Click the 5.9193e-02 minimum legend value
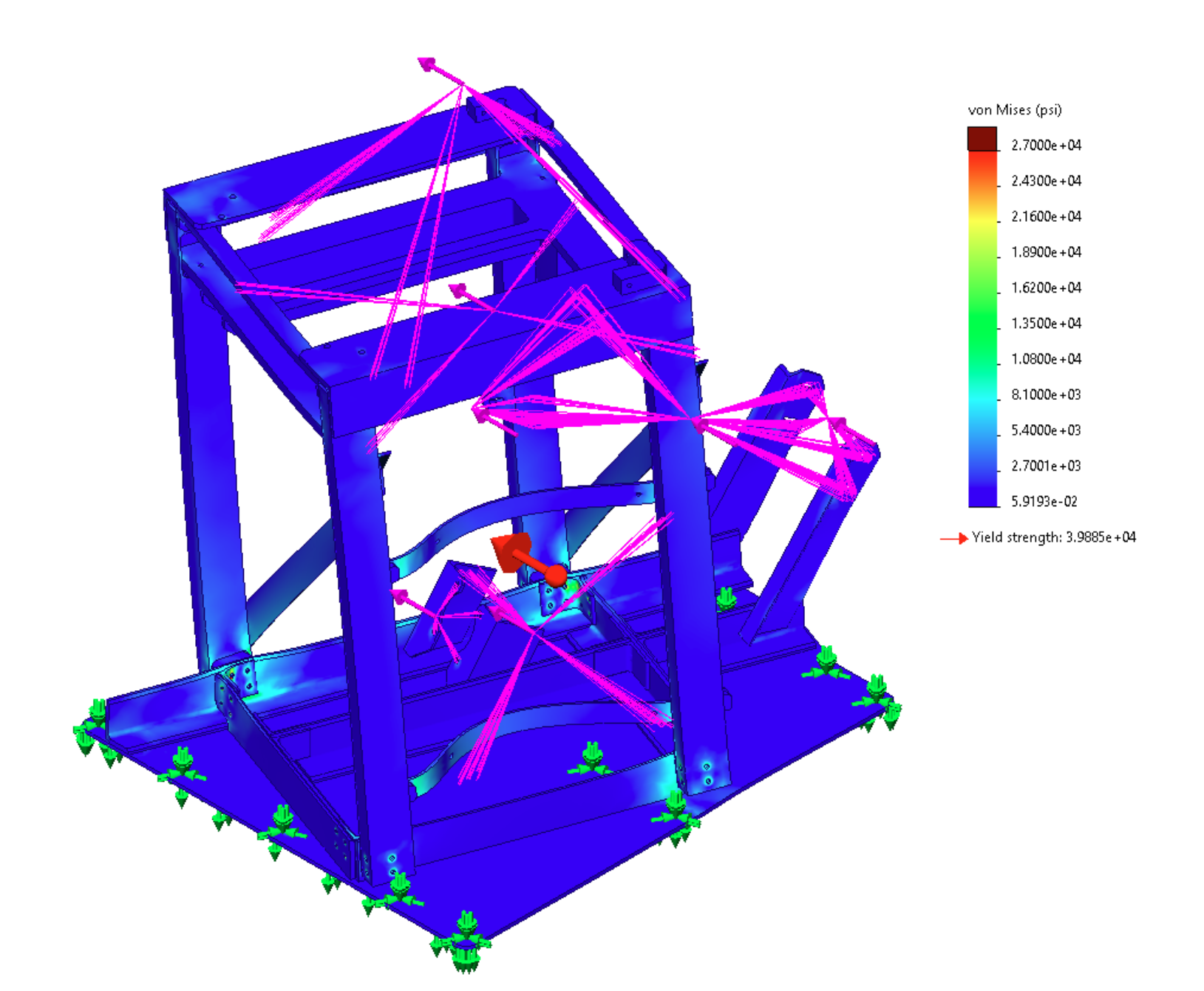Image resolution: width=1204 pixels, height=991 pixels. click(1044, 502)
